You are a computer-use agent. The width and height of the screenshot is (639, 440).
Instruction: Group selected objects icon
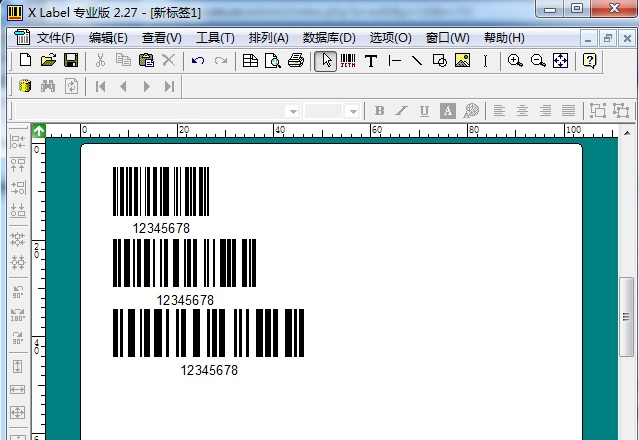pos(598,110)
